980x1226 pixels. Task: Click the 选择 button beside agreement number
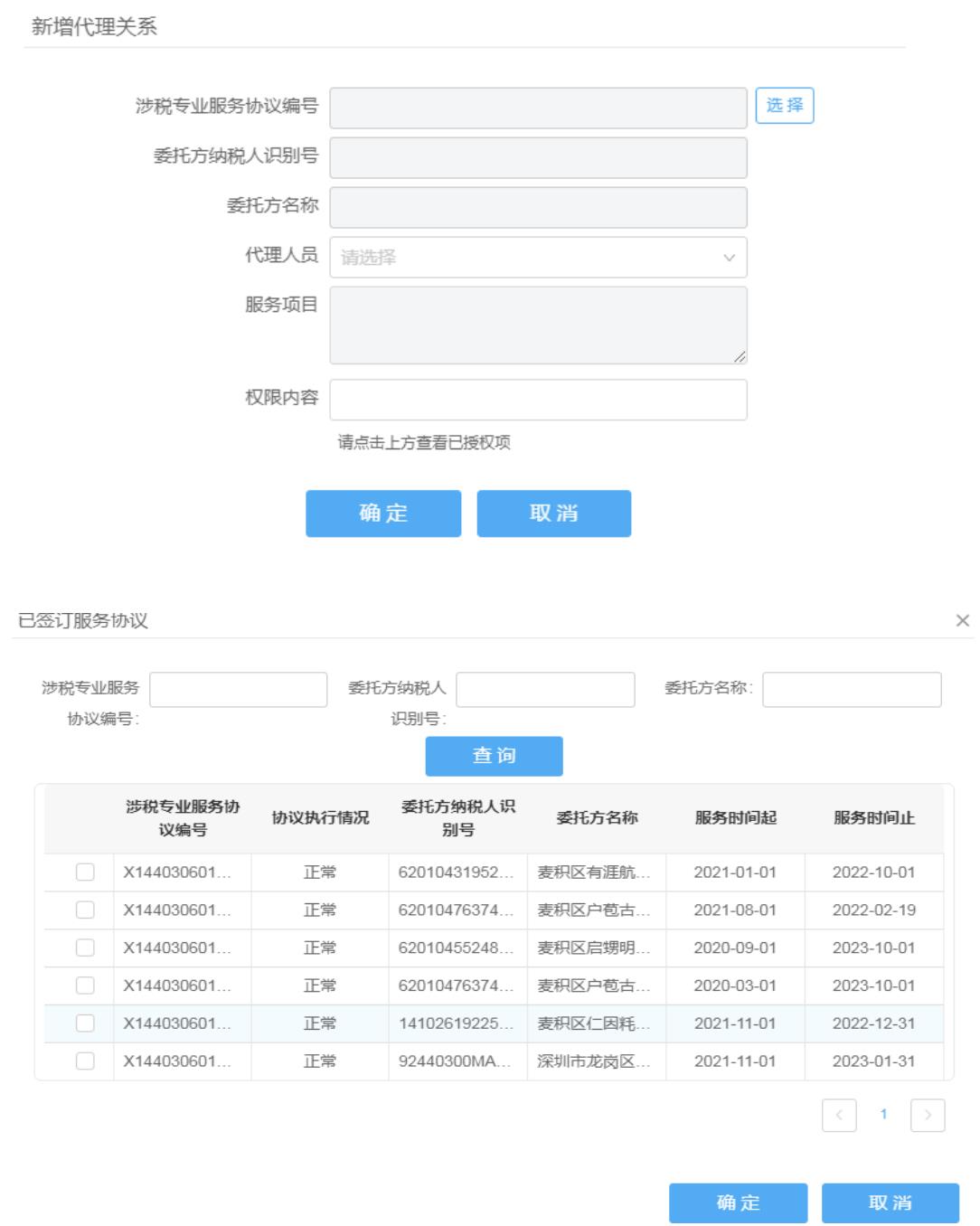pyautogui.click(x=784, y=106)
